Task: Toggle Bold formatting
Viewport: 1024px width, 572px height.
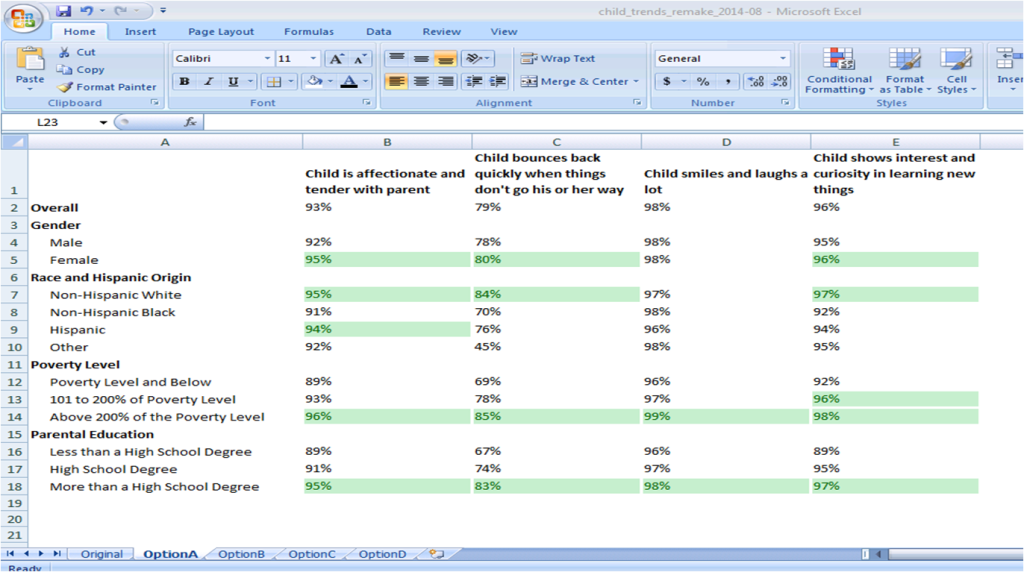Action: click(x=184, y=82)
